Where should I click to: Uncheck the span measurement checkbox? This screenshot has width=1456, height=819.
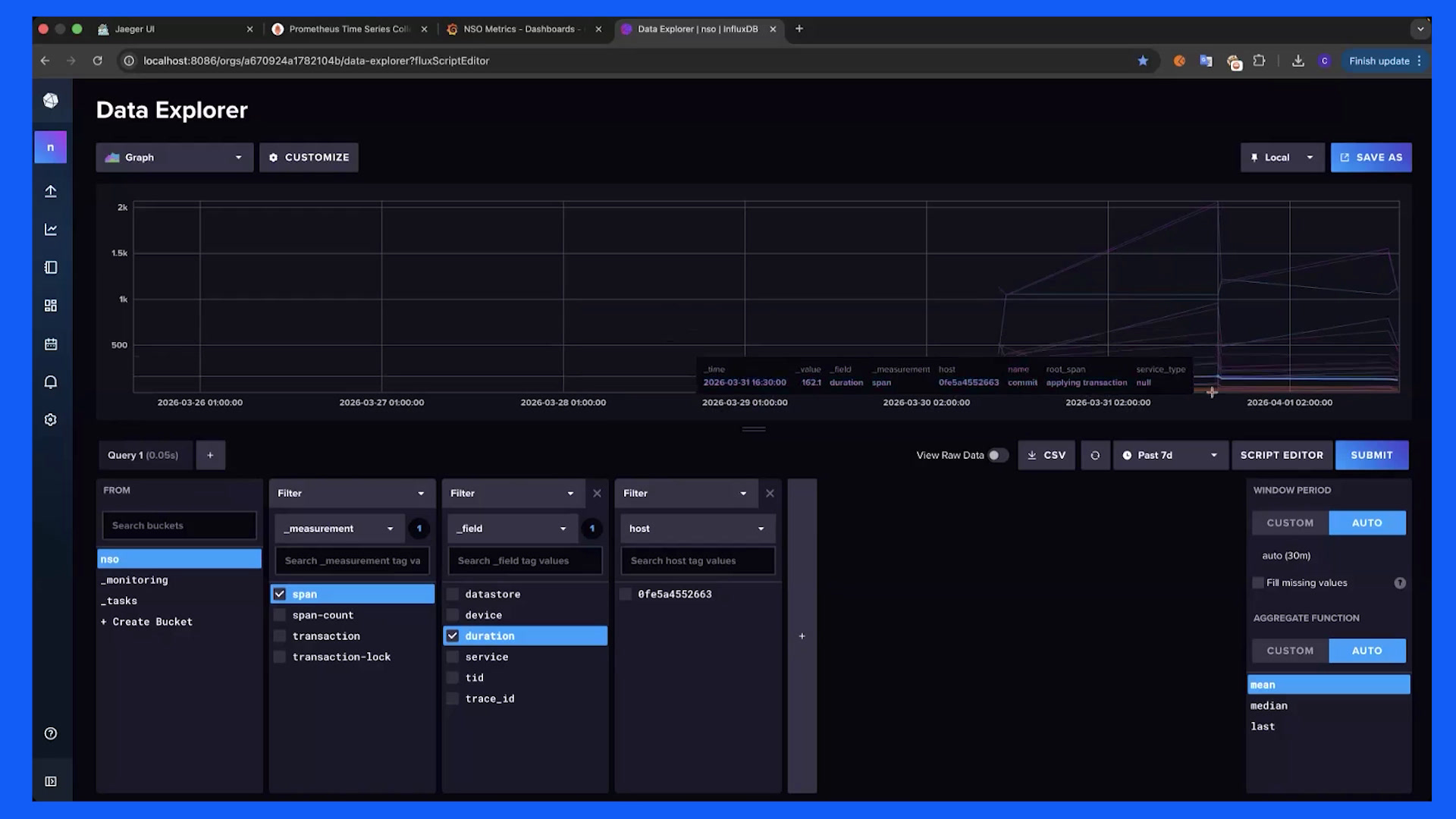(x=280, y=594)
